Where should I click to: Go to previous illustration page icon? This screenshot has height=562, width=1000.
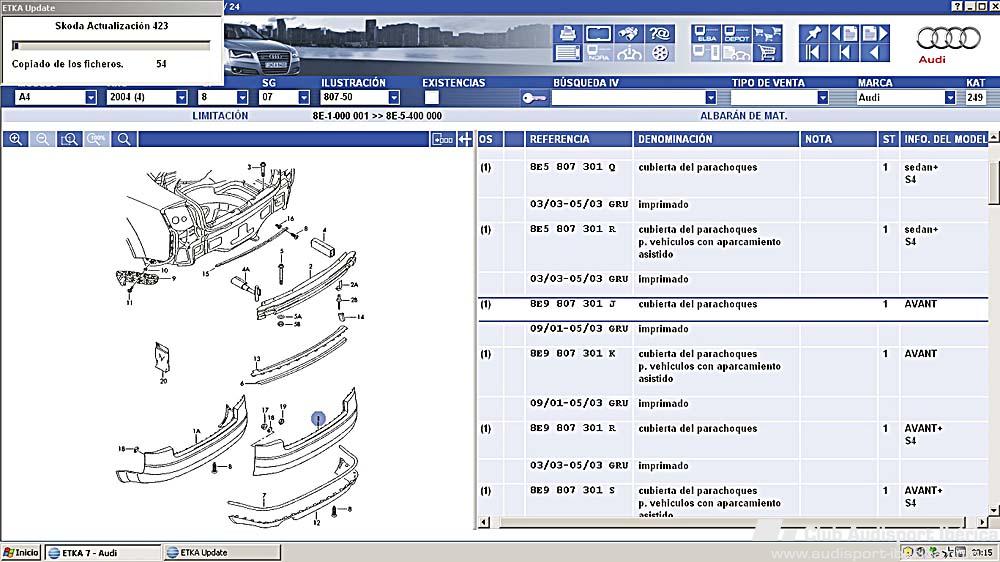[x=844, y=33]
